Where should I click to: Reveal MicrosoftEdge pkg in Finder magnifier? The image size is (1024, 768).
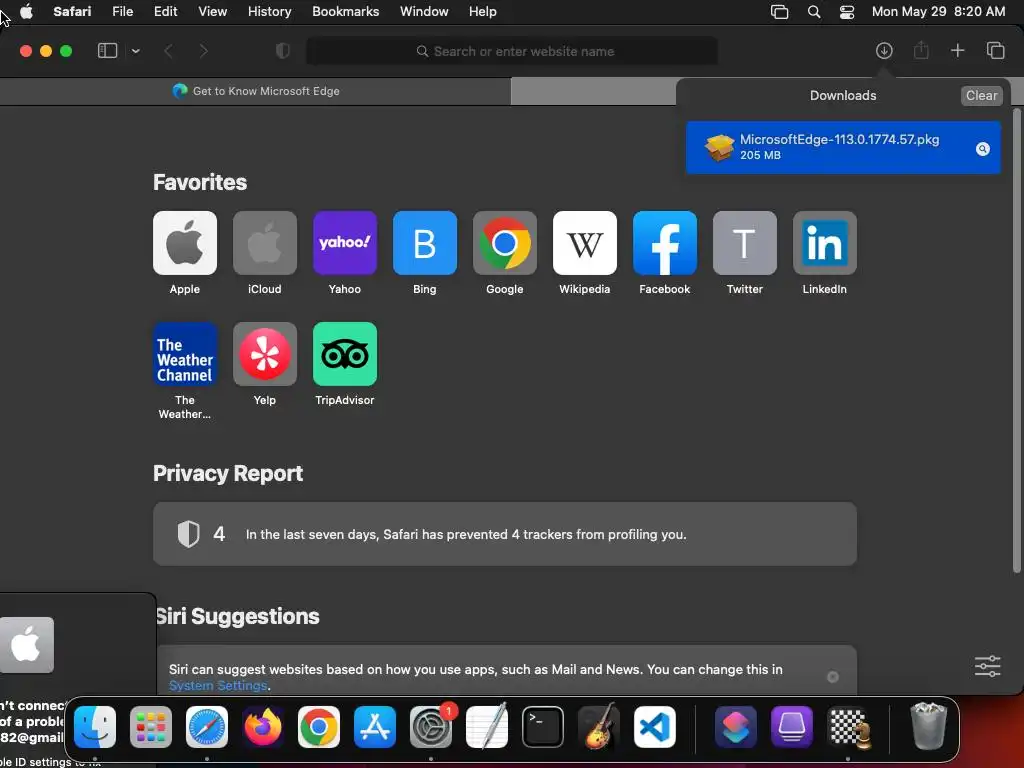pyautogui.click(x=982, y=149)
